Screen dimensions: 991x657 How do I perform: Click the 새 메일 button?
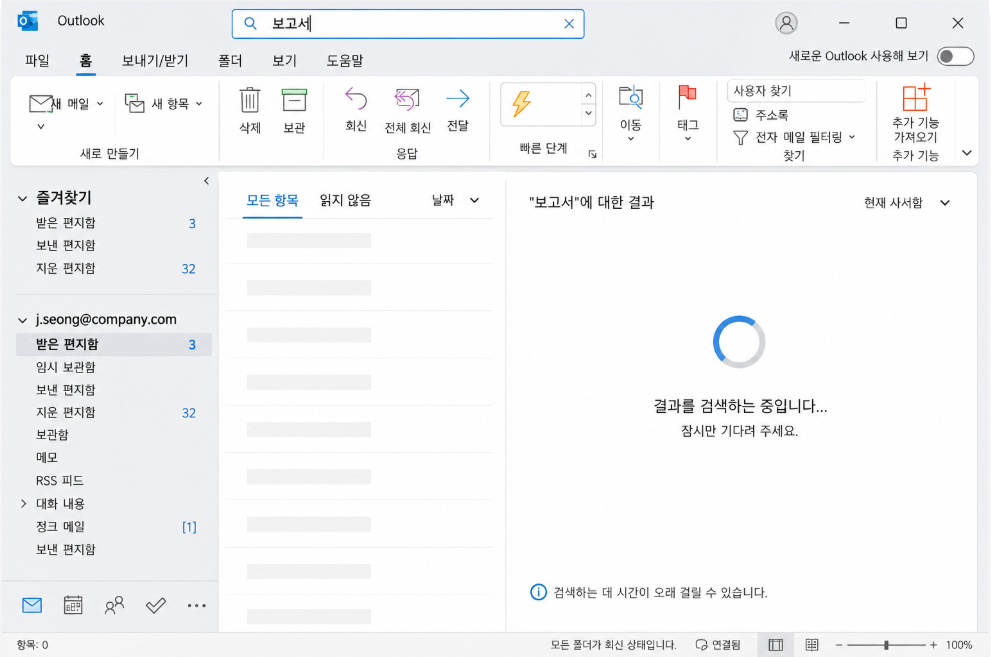66,104
